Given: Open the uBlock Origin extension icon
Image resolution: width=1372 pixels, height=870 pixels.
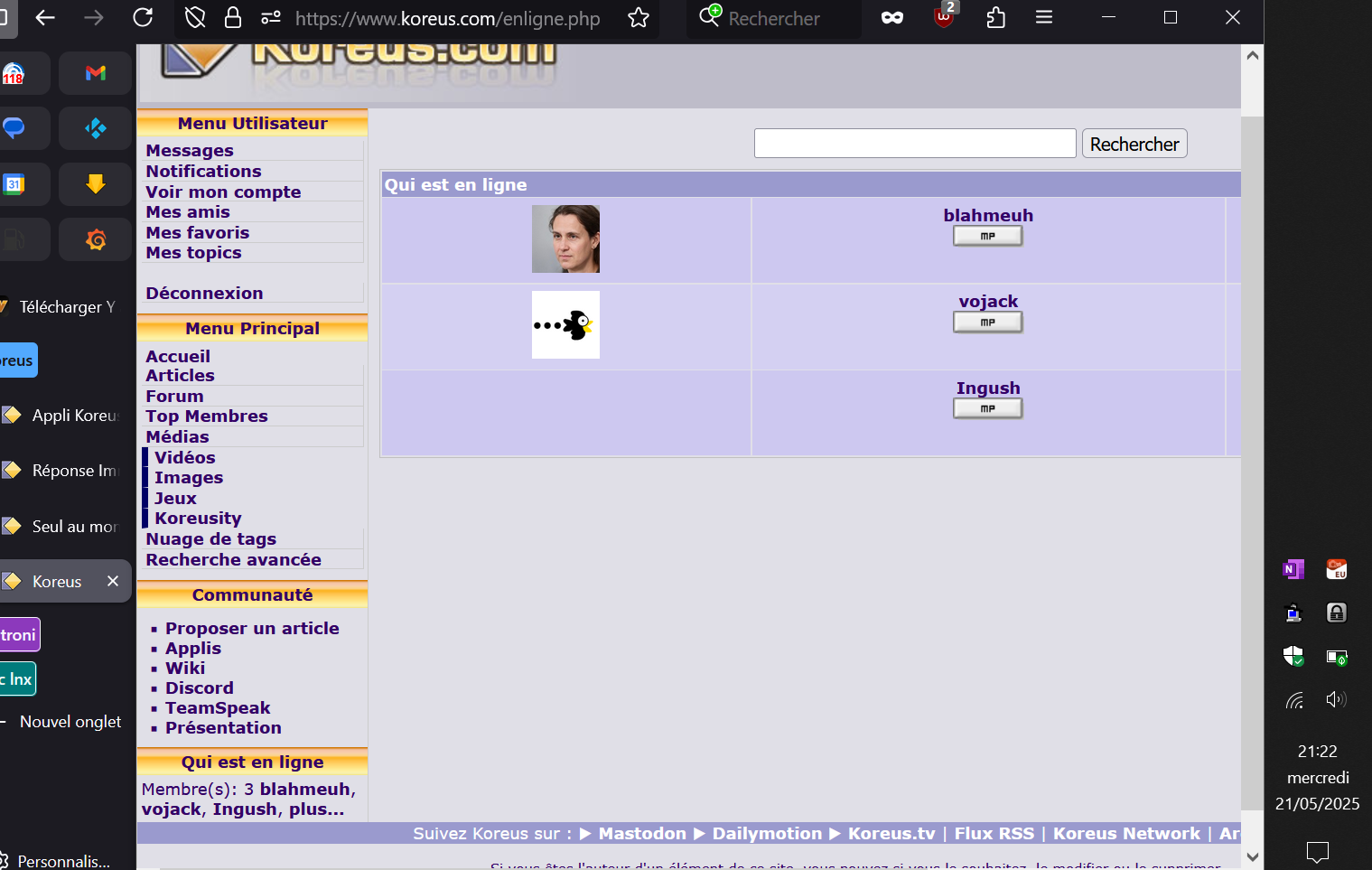Looking at the screenshot, I should (x=944, y=17).
